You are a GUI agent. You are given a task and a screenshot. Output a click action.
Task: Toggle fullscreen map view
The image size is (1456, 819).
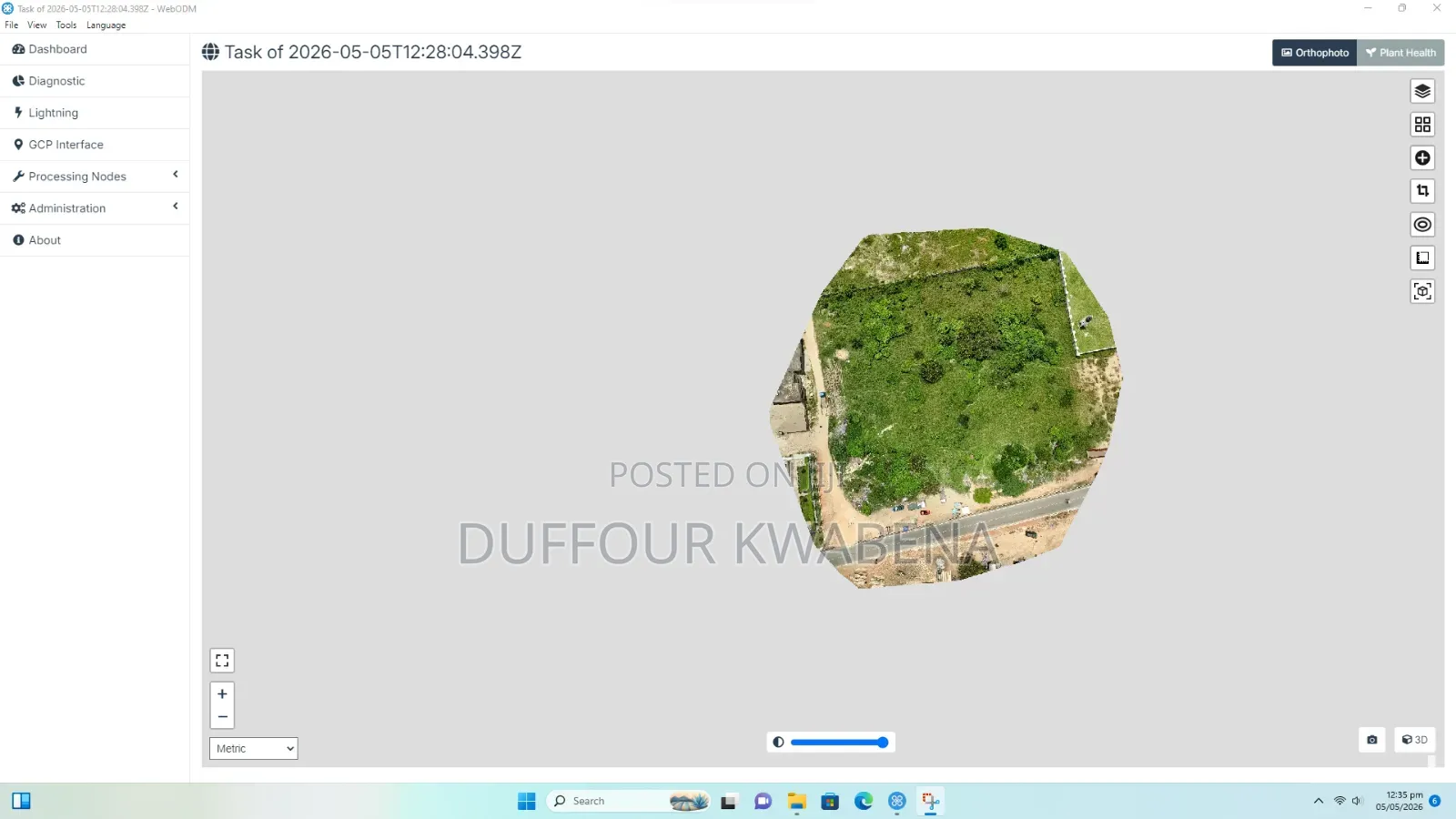pyautogui.click(x=222, y=661)
